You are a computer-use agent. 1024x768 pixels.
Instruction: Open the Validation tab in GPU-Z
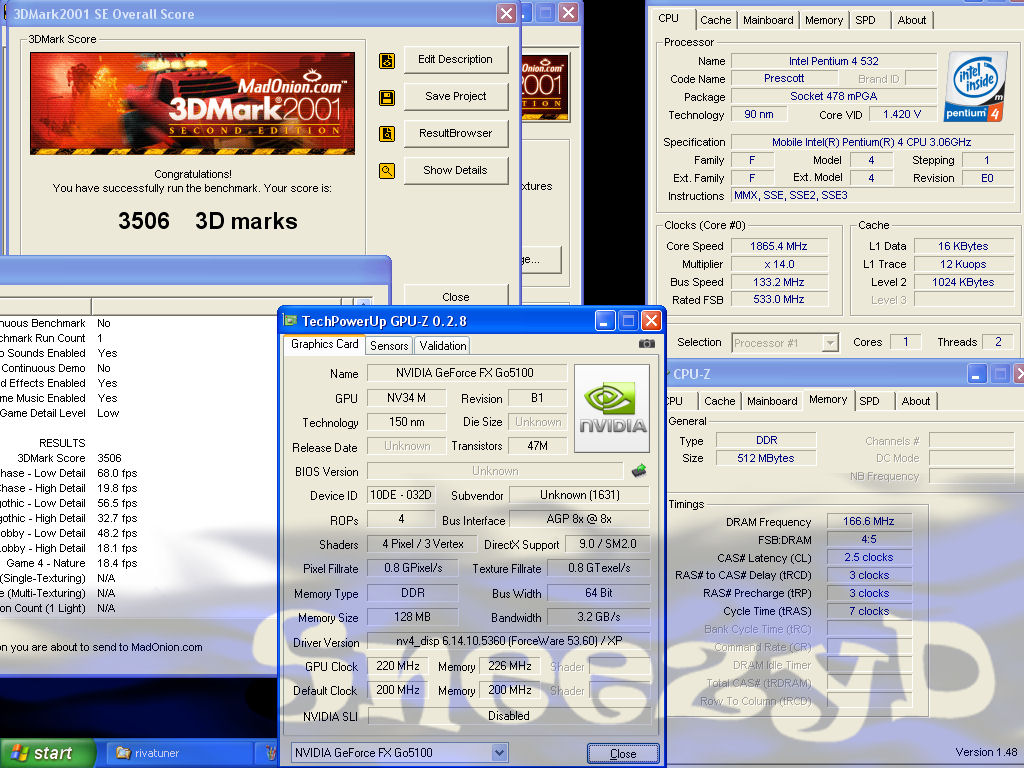443,346
